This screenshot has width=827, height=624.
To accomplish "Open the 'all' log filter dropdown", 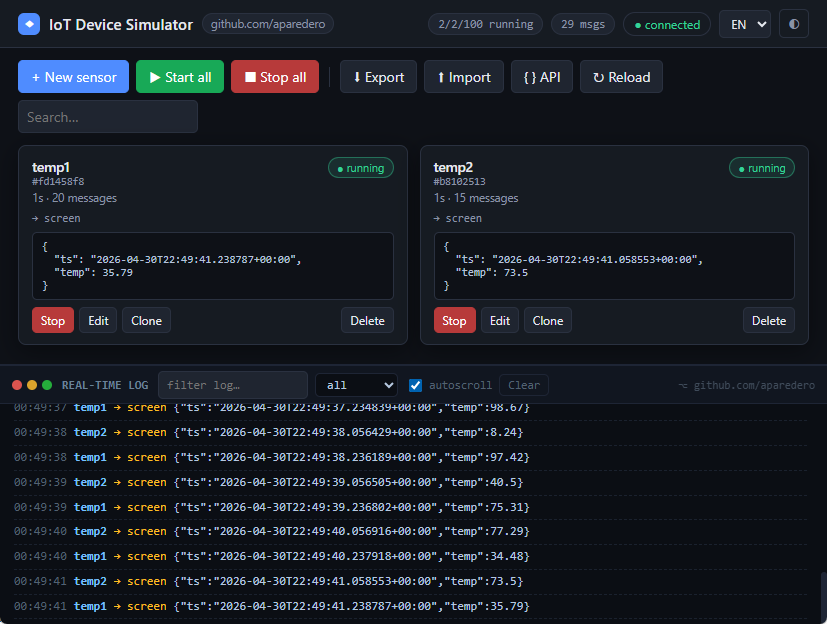I will (x=356, y=385).
